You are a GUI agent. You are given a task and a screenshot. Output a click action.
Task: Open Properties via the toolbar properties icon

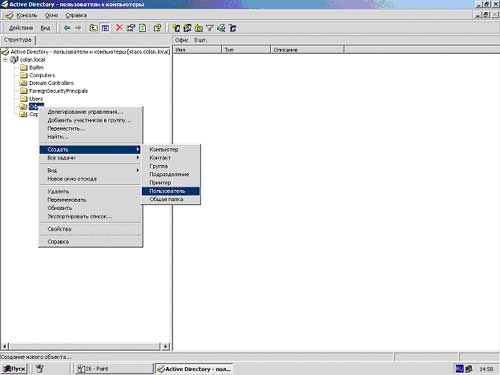coord(131,28)
